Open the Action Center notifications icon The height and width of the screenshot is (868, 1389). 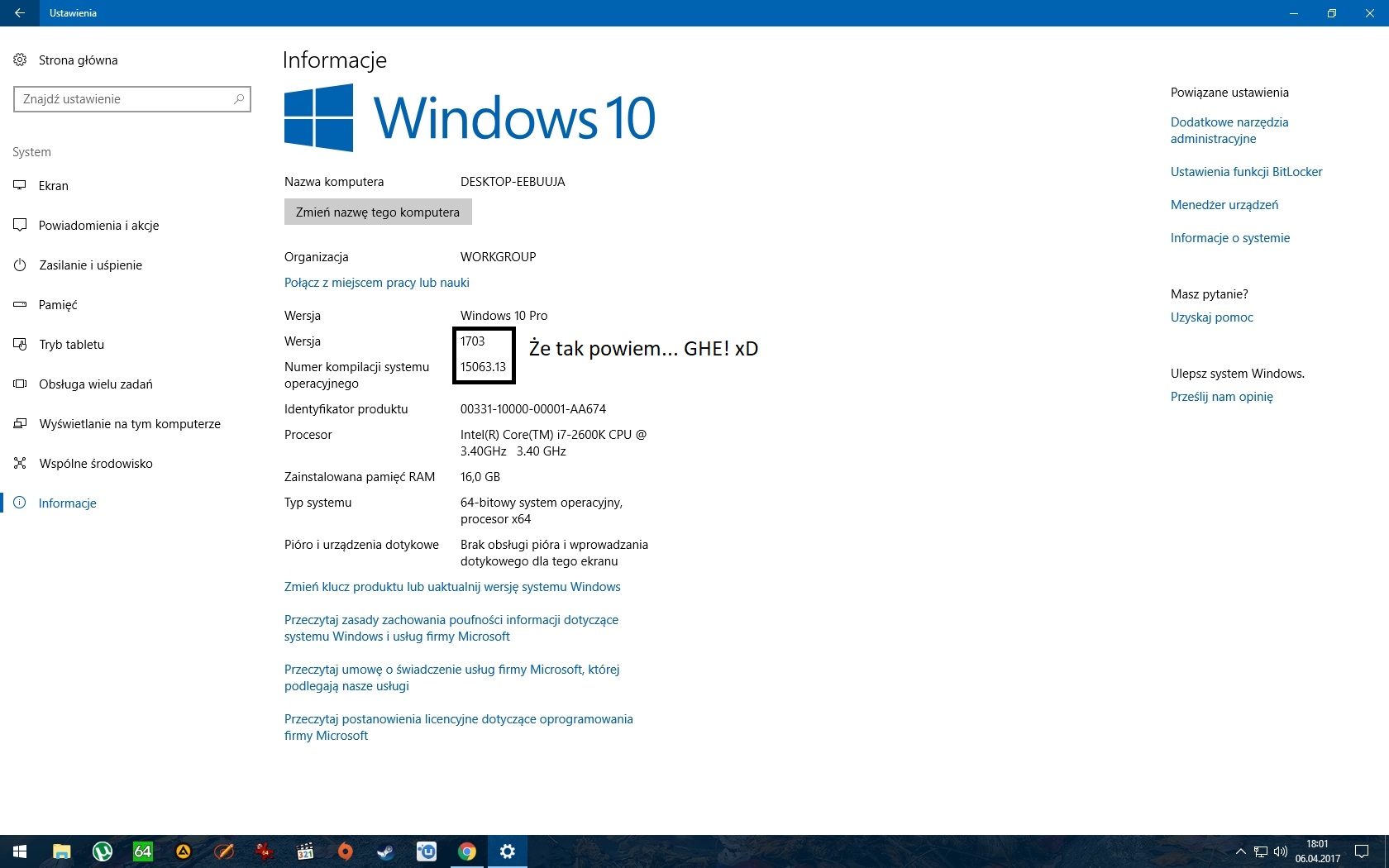point(1362,851)
